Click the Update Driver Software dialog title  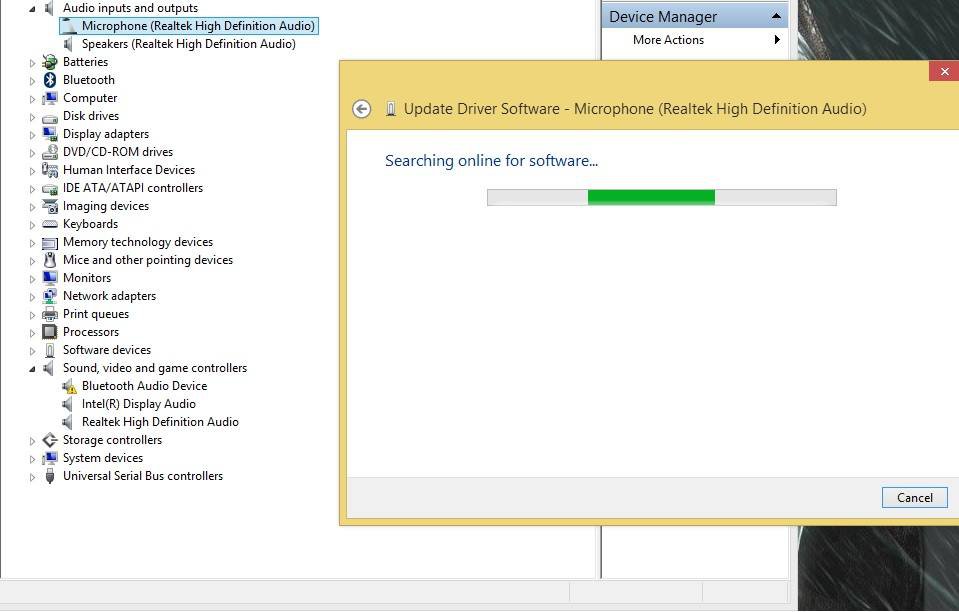point(635,109)
